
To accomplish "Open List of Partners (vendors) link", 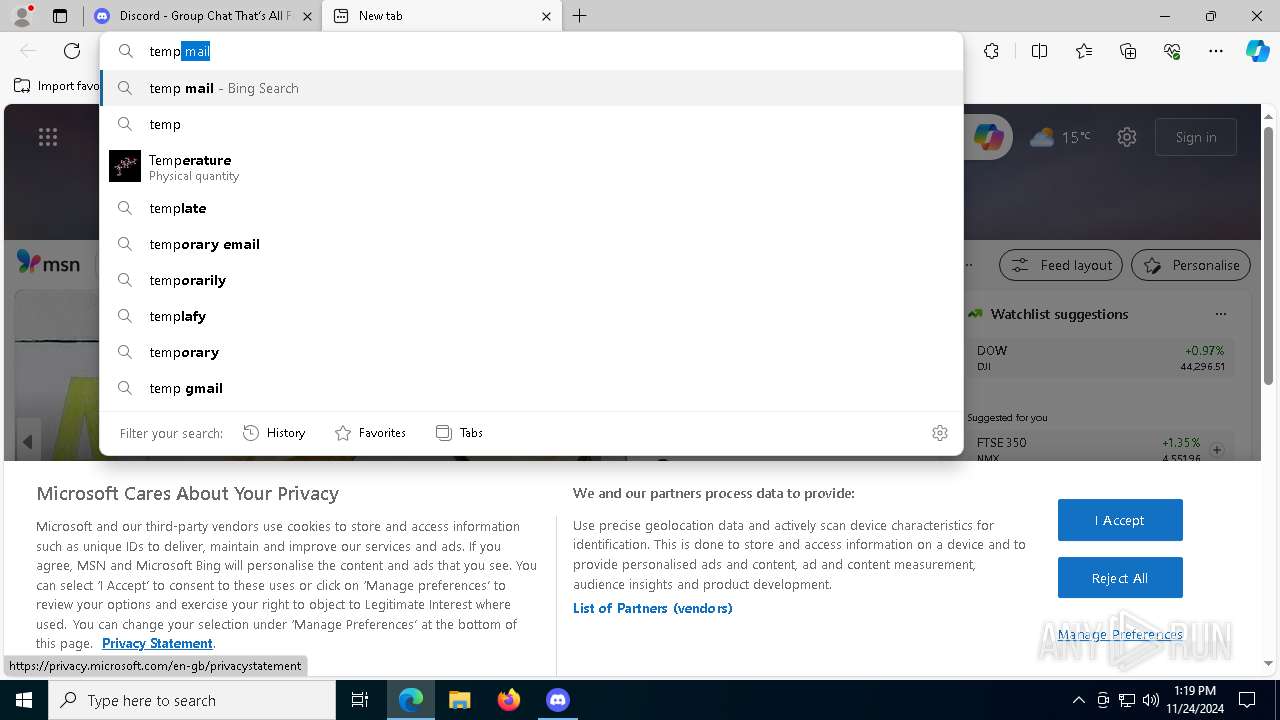I will [652, 608].
